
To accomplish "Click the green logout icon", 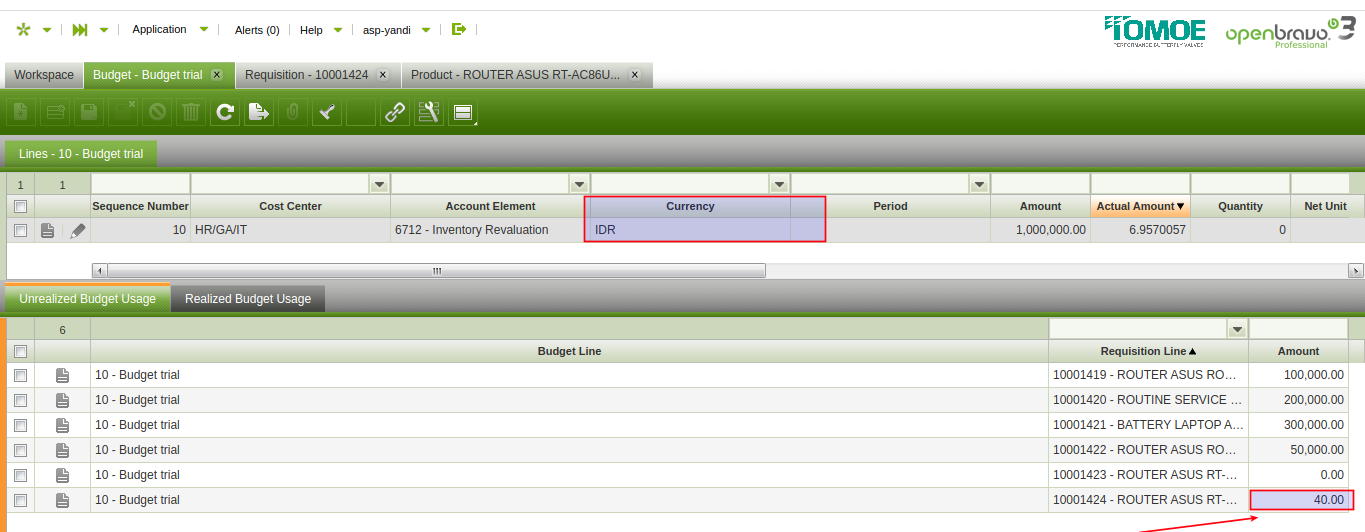I will coord(459,30).
